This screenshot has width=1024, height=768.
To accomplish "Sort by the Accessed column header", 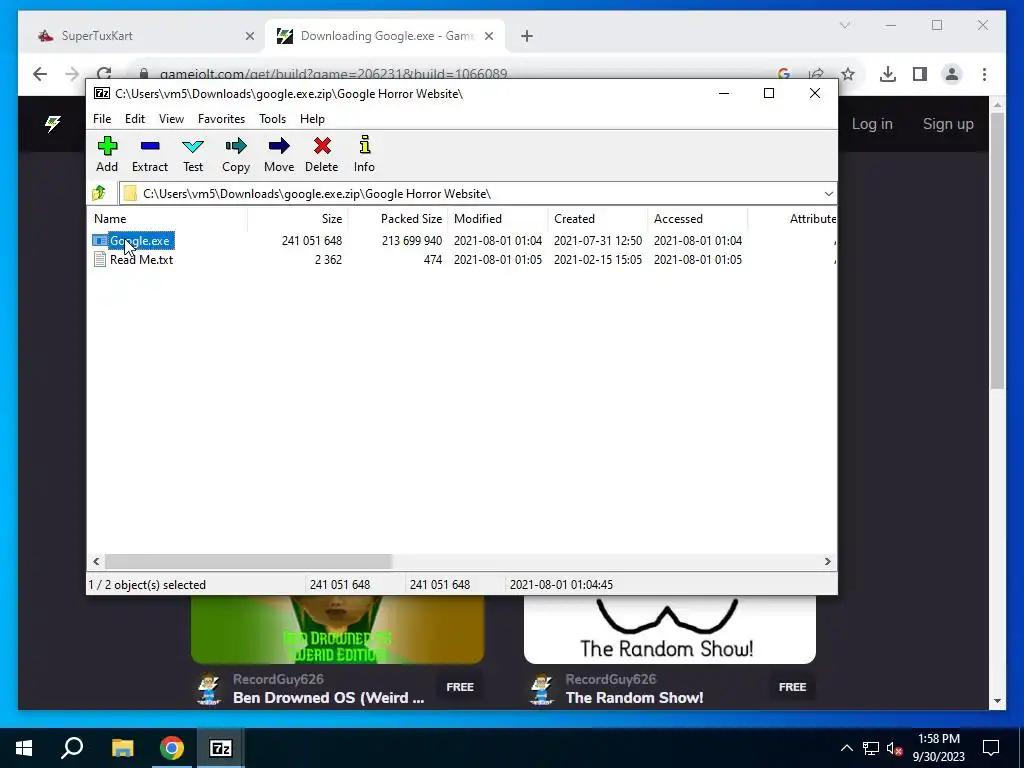I will click(x=697, y=219).
